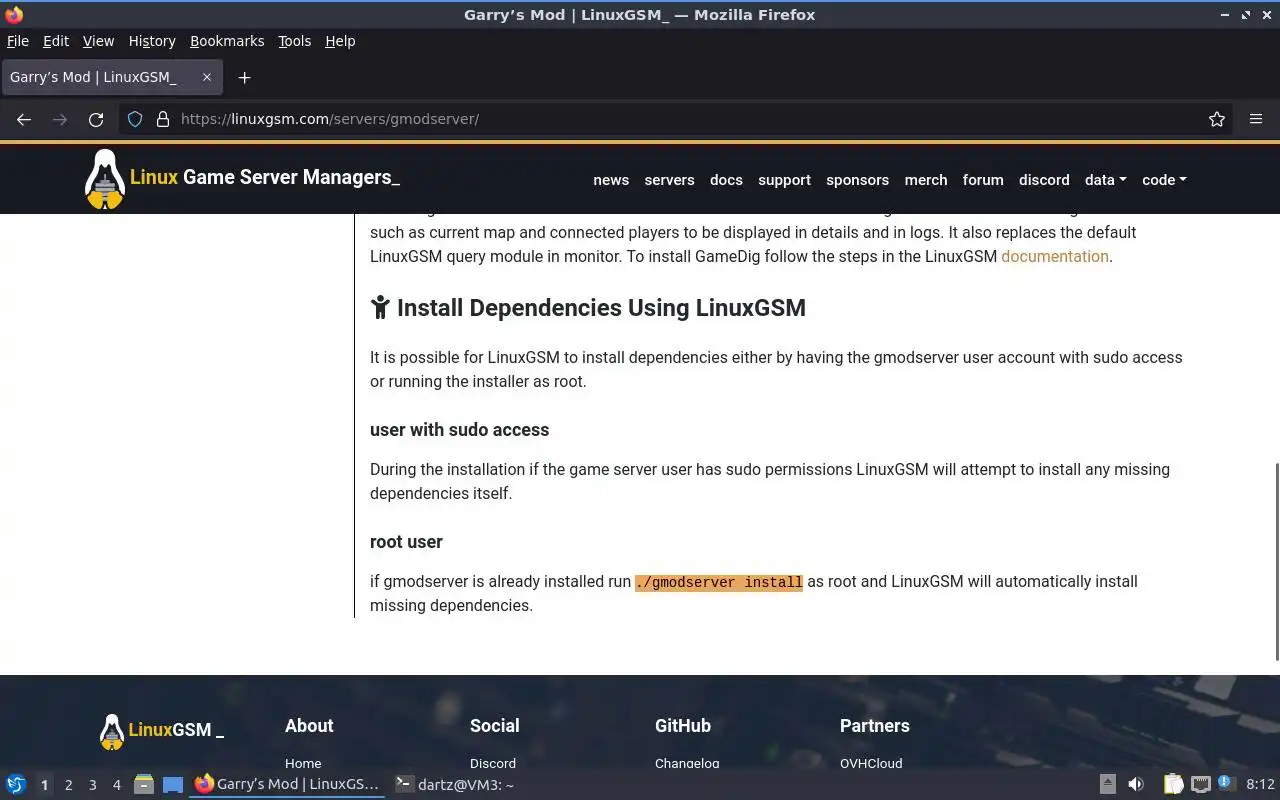Viewport: 1280px width, 800px height.
Task: Open the desktop start menu icon in taskbar
Action: coord(16,785)
